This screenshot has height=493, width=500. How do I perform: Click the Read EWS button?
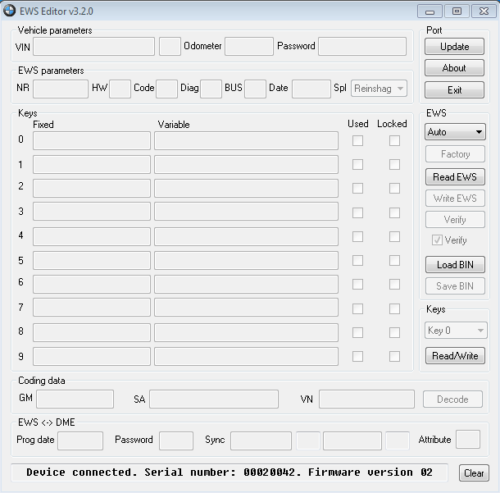455,177
